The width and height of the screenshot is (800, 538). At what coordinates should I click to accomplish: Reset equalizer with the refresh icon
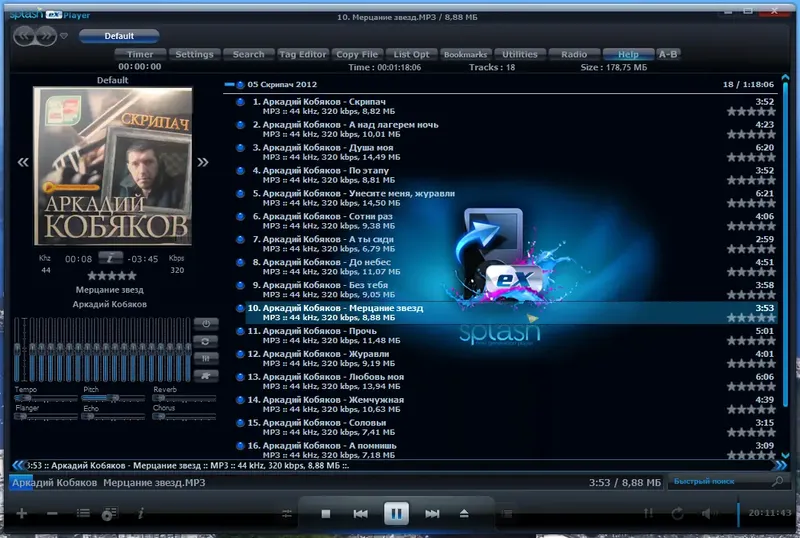[206, 341]
